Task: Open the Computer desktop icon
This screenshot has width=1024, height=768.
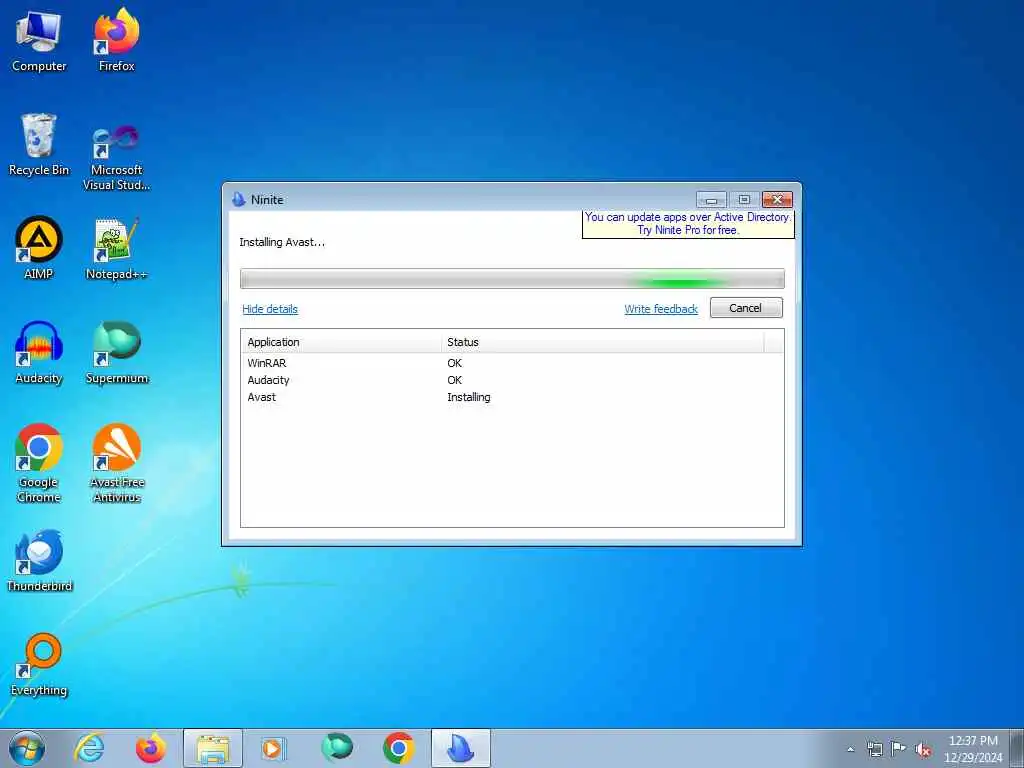Action: pos(39,42)
